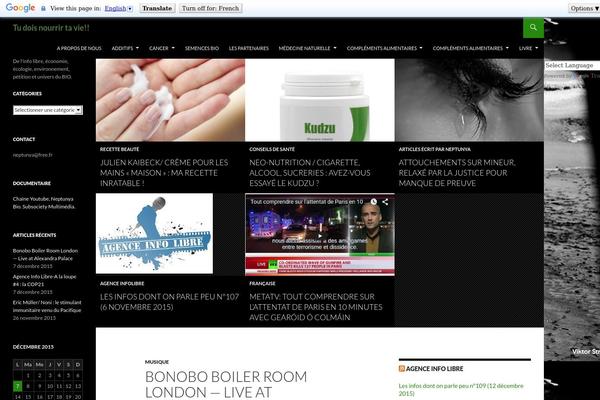Open the Recette Beauté category label
The width and height of the screenshot is (600, 400).
[x=119, y=149]
